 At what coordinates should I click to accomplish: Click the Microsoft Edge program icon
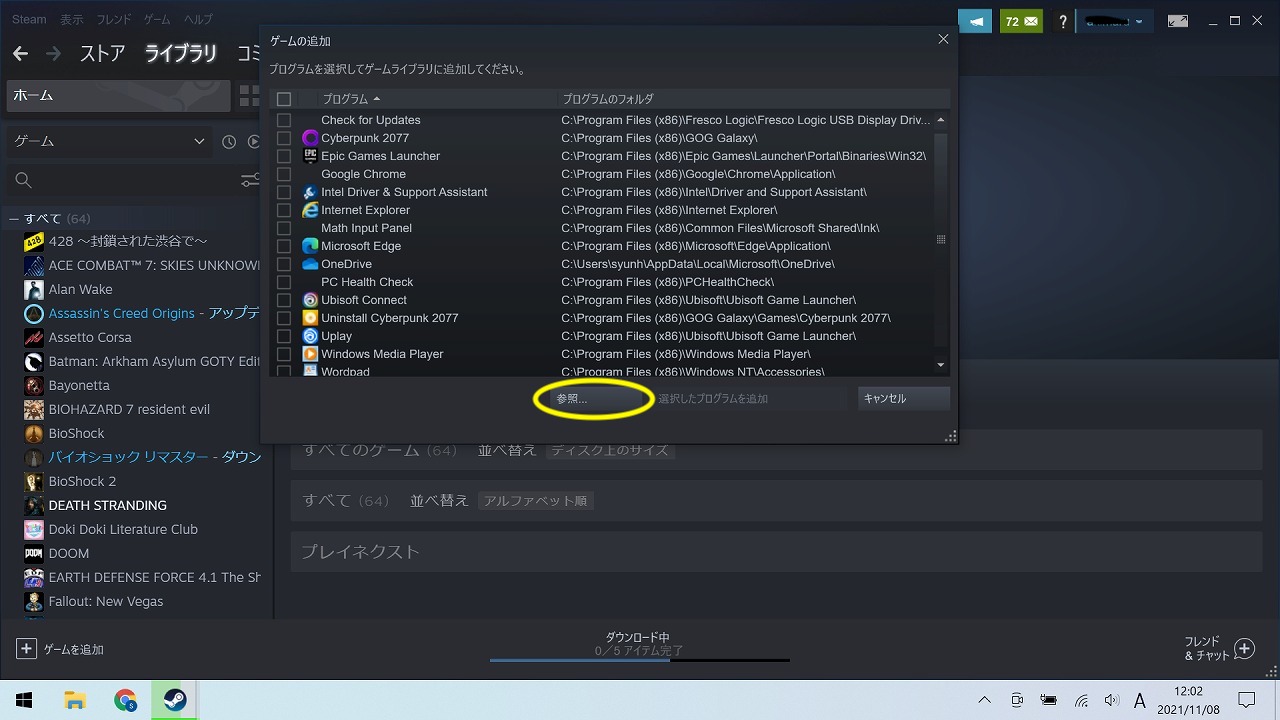tap(310, 246)
